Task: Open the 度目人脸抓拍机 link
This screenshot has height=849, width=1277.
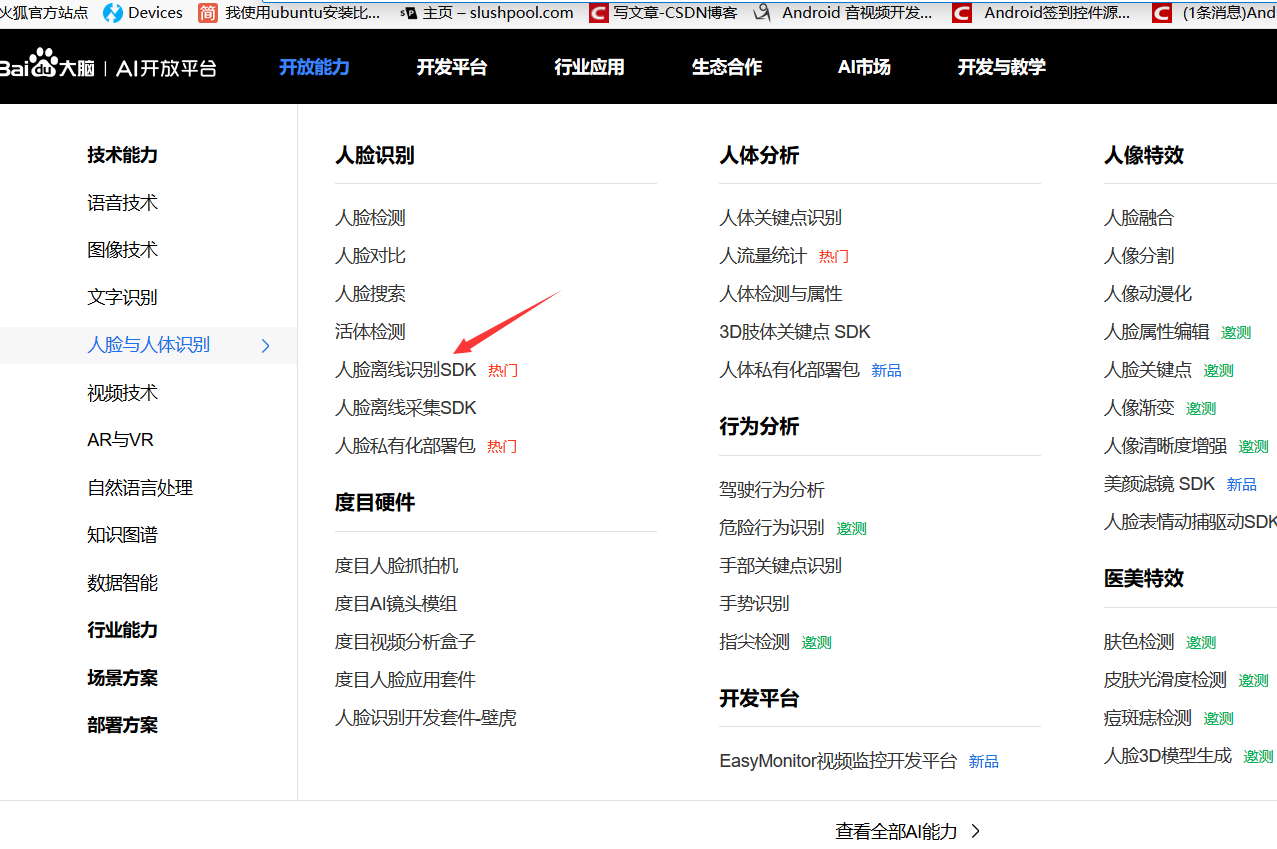Action: click(x=396, y=566)
